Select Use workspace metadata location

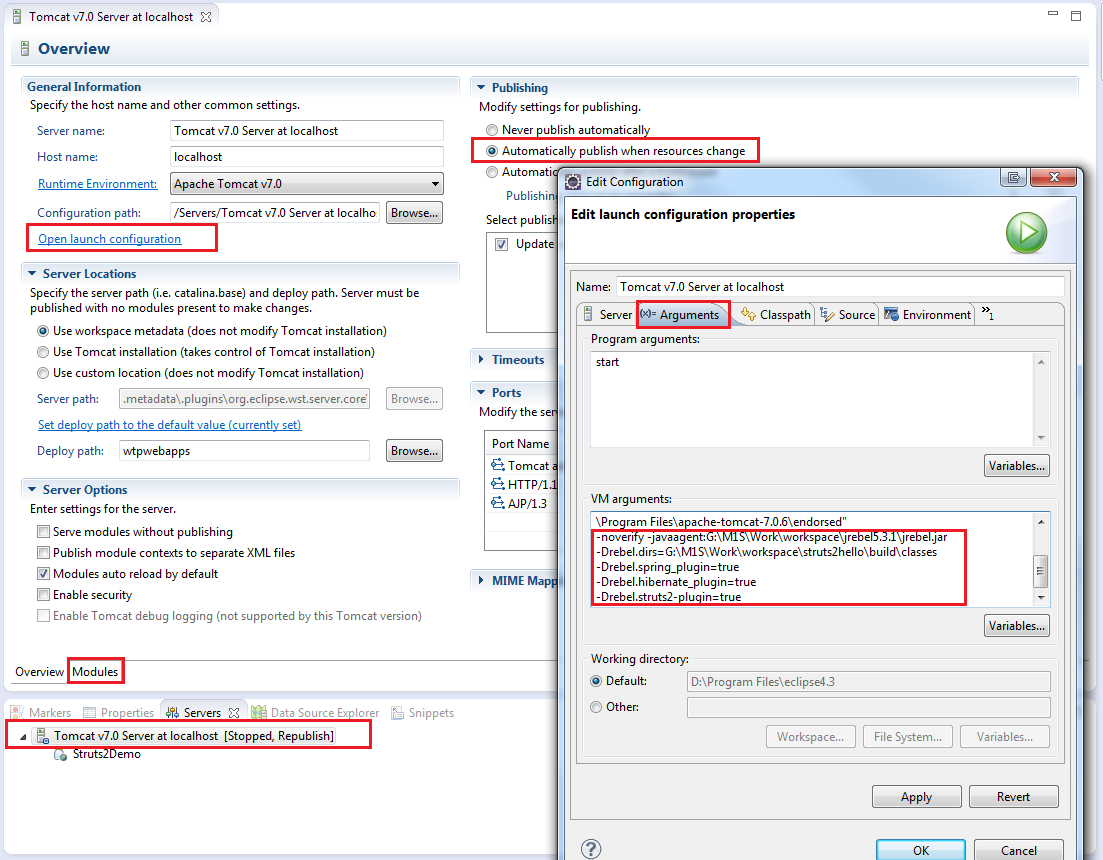point(44,331)
